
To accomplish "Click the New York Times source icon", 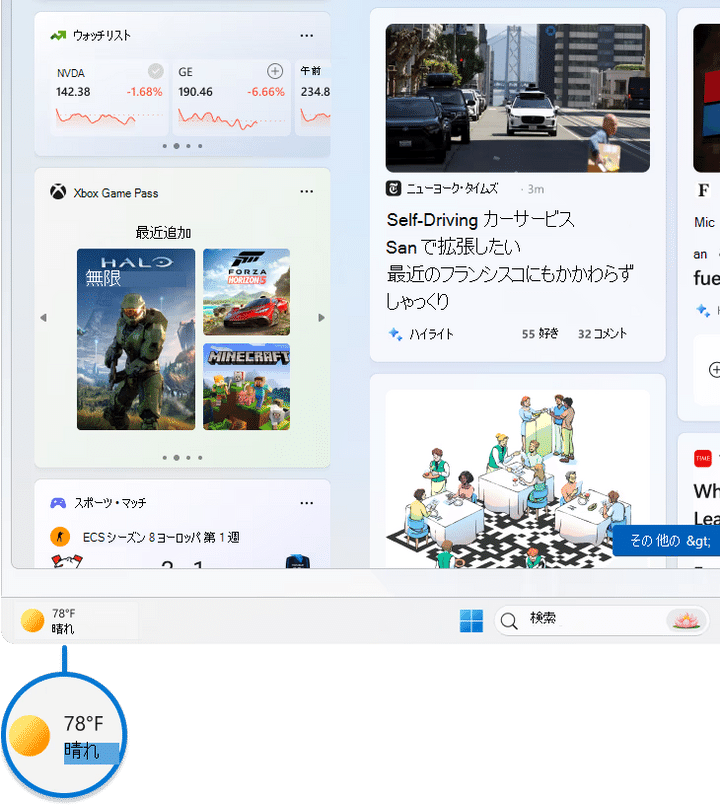I will coord(393,189).
